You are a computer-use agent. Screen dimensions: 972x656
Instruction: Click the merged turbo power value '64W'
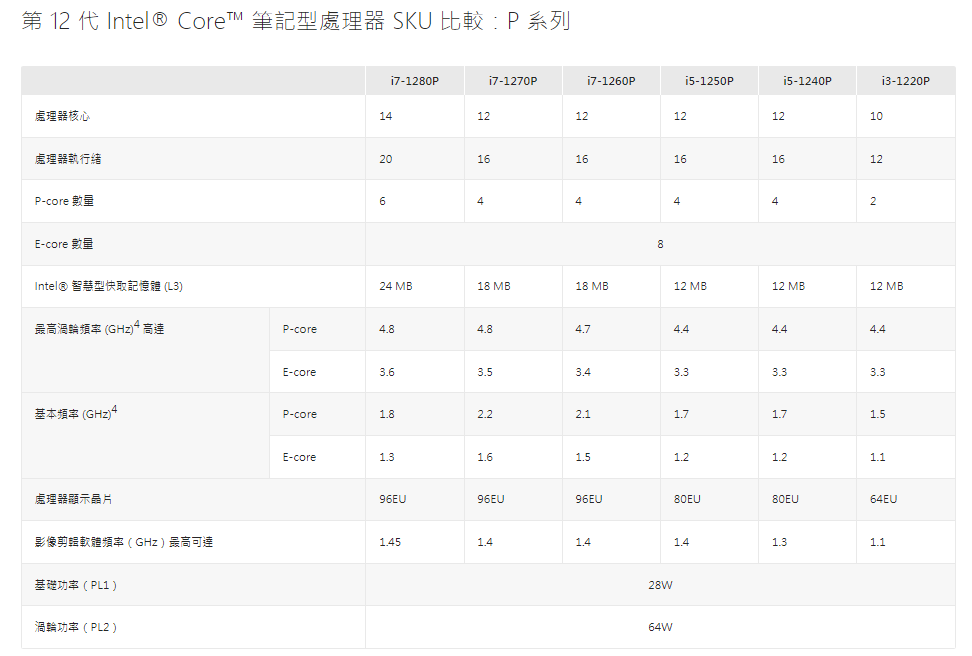[x=660, y=627]
